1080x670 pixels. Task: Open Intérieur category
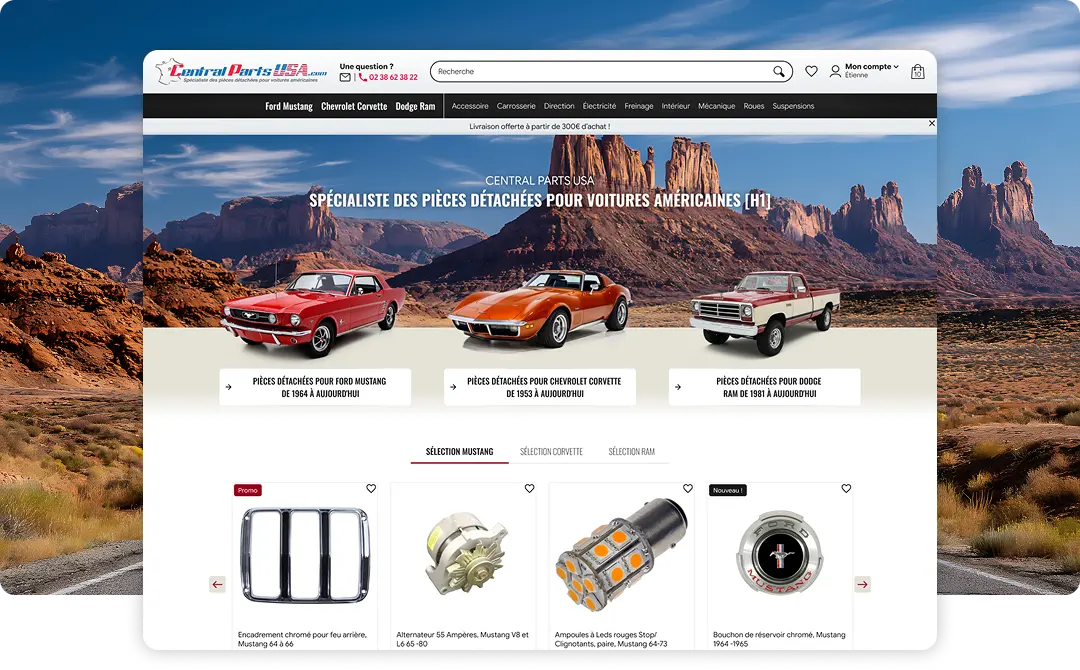676,106
